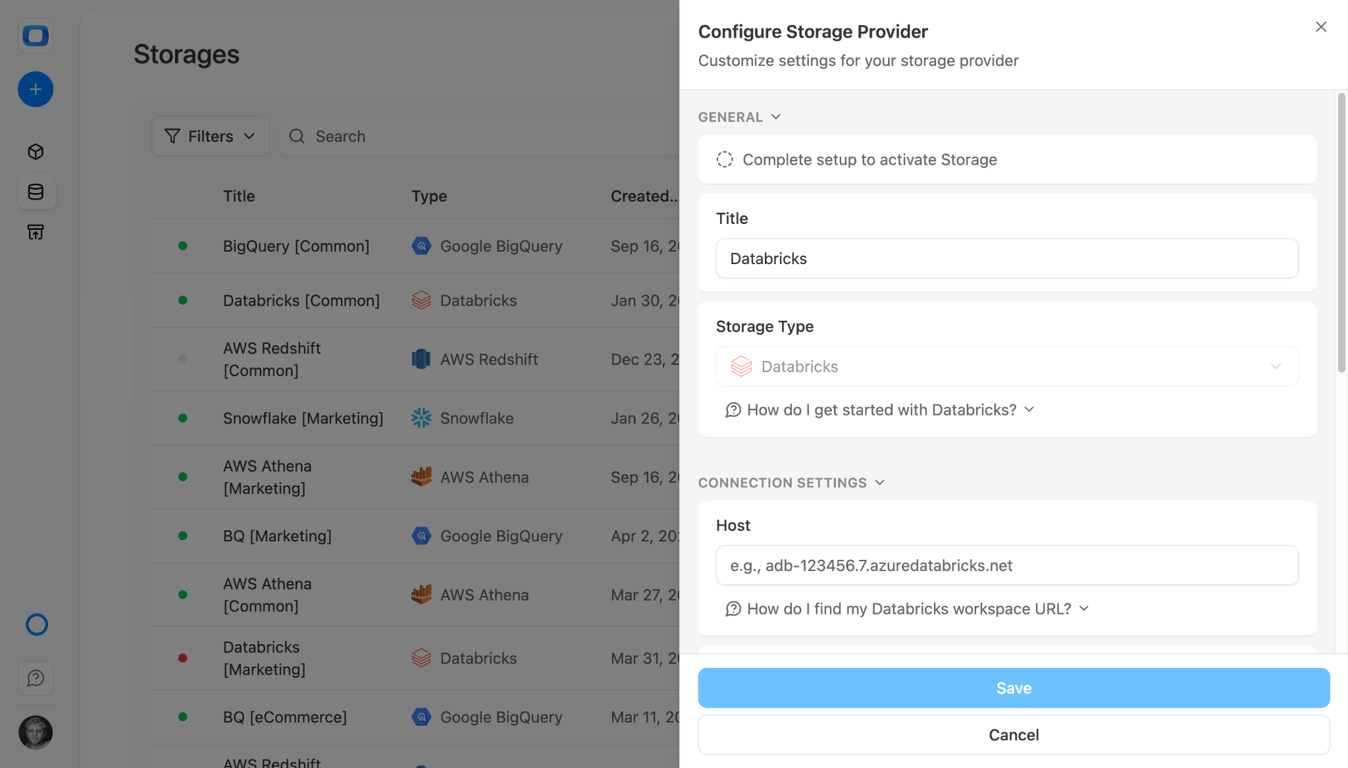Click the blue plus create button
The width and height of the screenshot is (1348, 768).
coord(35,90)
